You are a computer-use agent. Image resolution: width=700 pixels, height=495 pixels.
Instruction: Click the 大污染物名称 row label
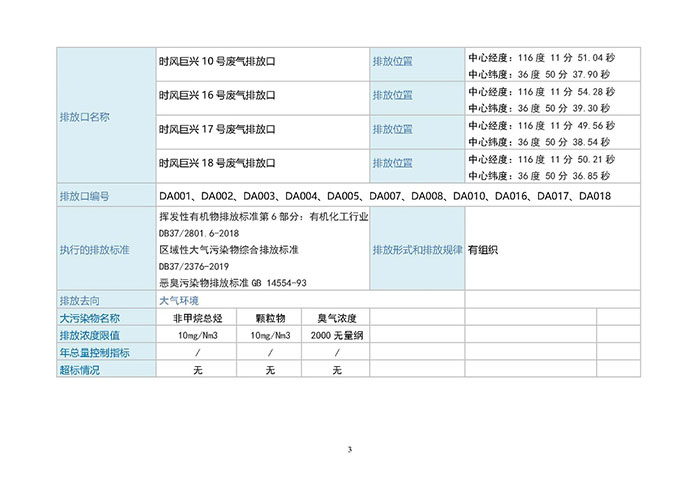pyautogui.click(x=106, y=317)
